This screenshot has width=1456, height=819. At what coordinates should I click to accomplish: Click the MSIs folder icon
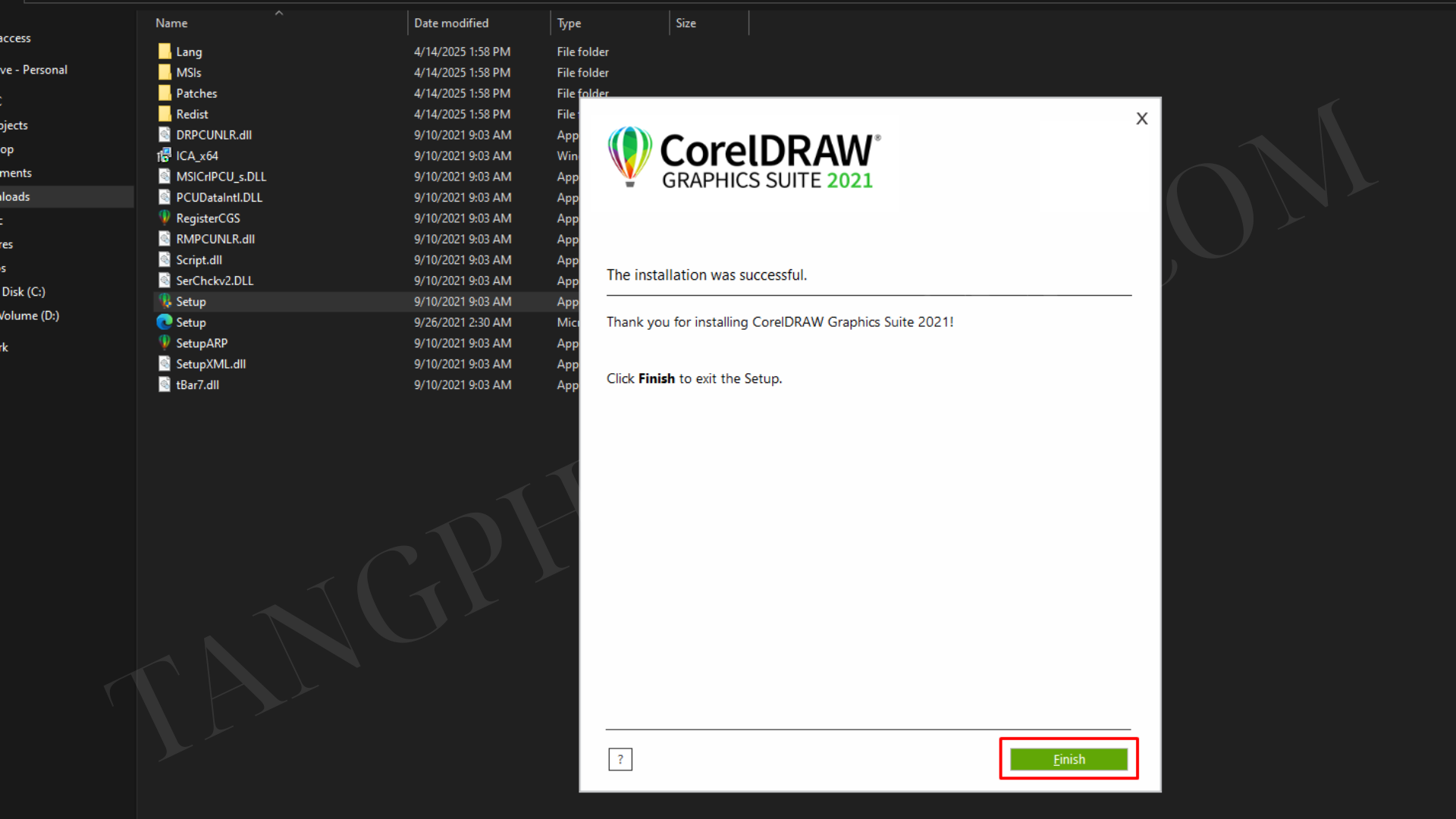tap(165, 73)
